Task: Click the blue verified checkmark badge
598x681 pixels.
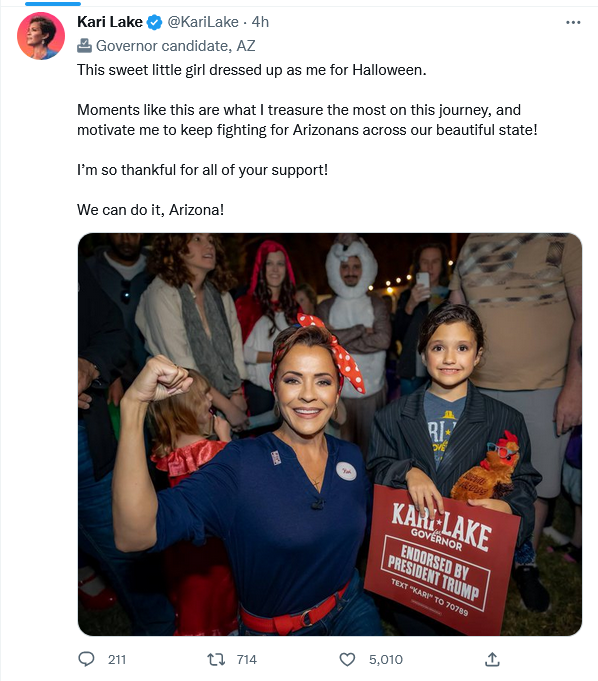Action: click(x=154, y=22)
